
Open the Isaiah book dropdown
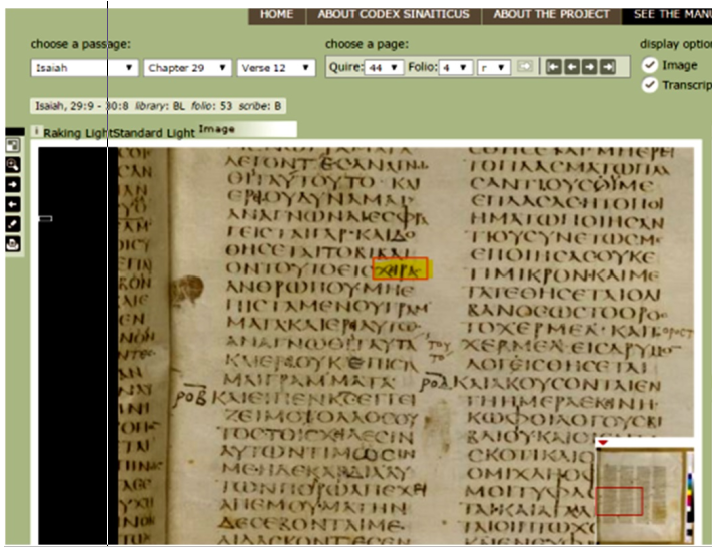point(84,68)
